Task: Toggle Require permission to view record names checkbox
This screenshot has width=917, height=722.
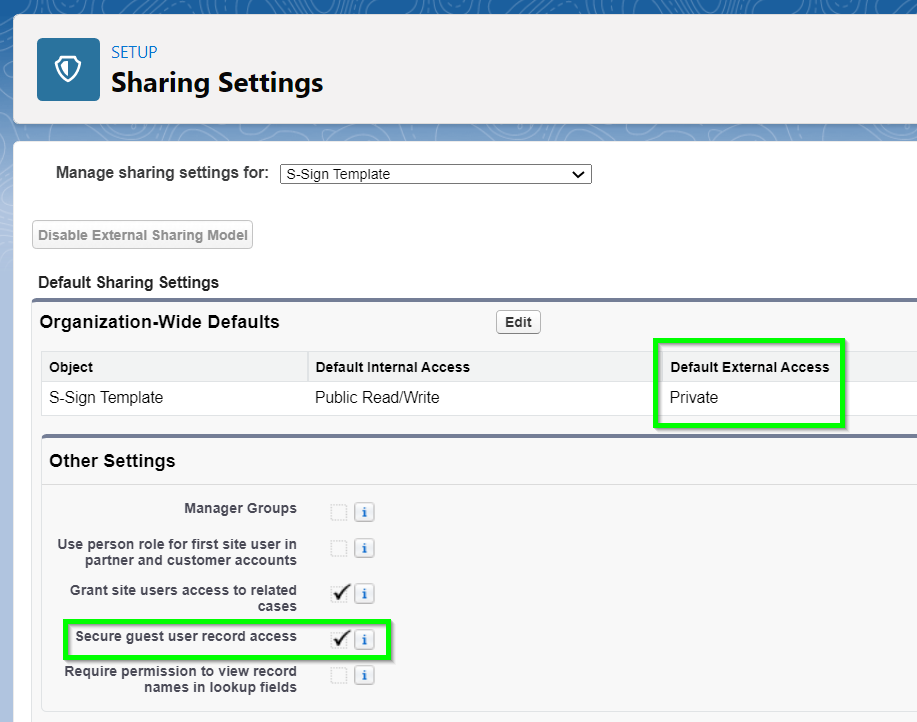Action: pyautogui.click(x=339, y=675)
